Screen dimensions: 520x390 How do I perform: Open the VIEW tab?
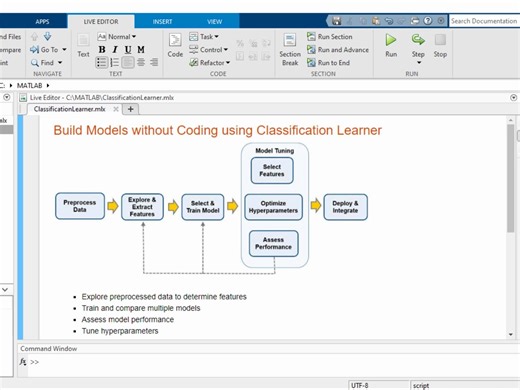pyautogui.click(x=214, y=22)
